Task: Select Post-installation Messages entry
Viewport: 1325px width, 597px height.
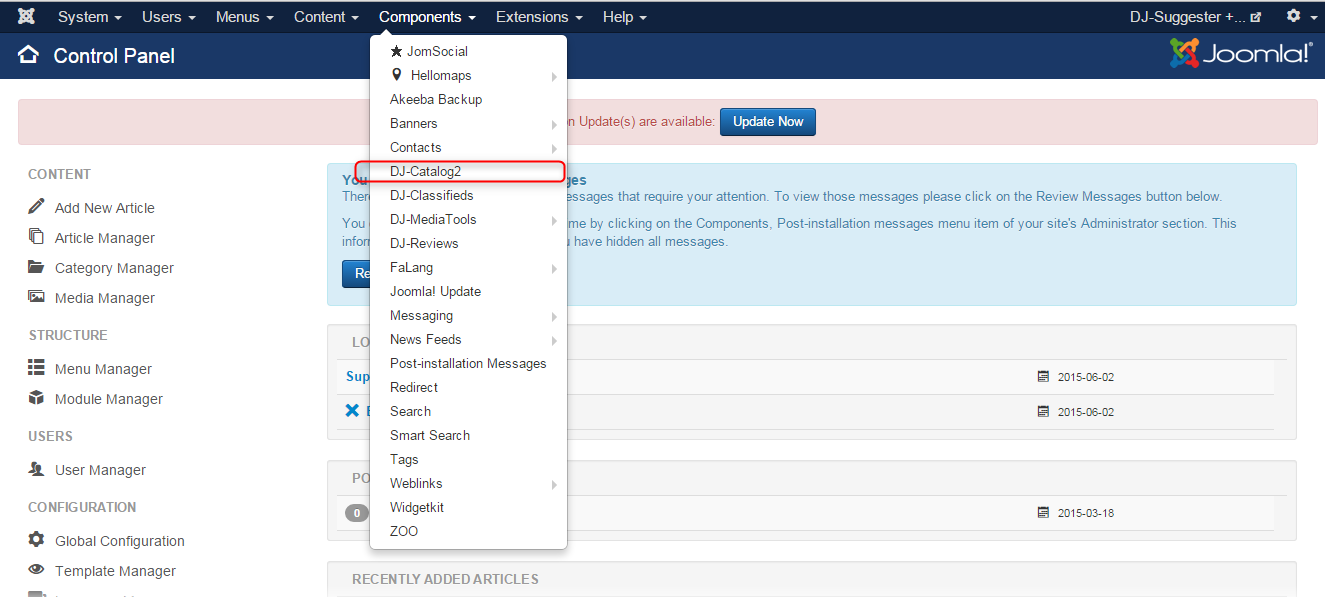Action: 468,363
